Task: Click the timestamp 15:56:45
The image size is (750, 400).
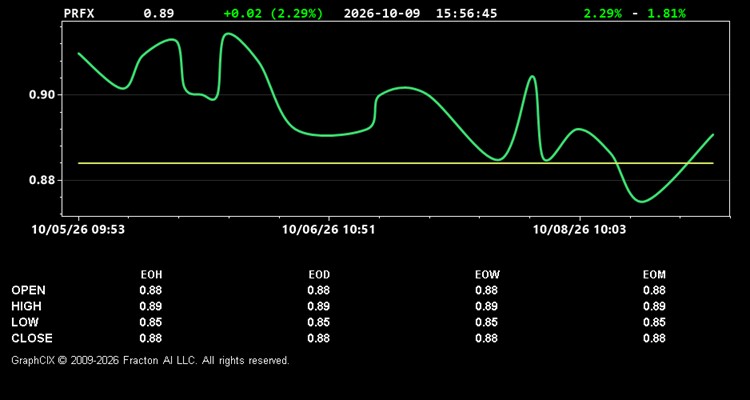Action: tap(466, 13)
